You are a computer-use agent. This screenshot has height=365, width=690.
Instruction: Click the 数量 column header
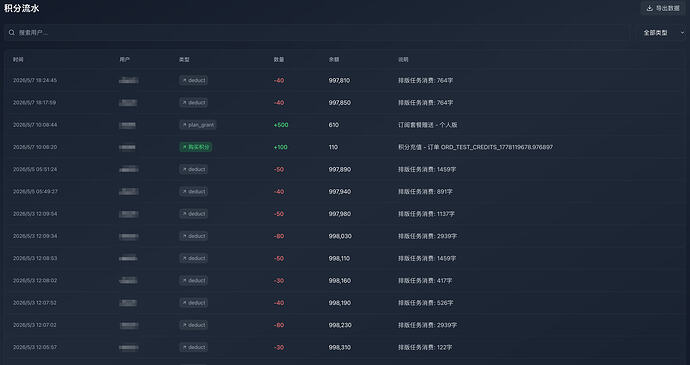pos(279,59)
